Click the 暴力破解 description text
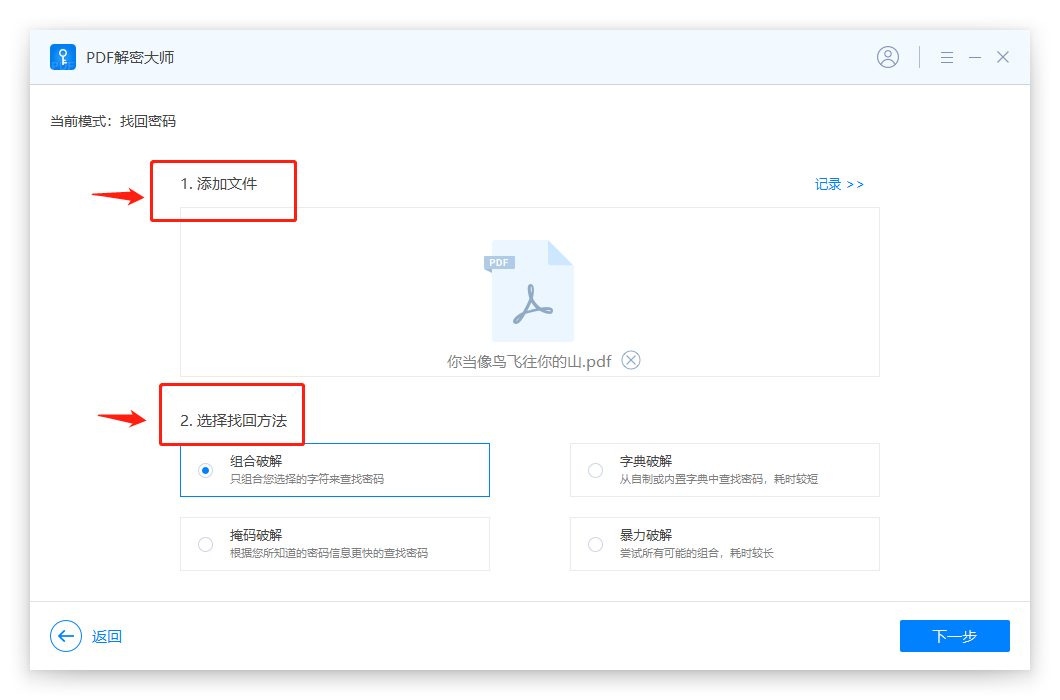Image resolution: width=1060 pixels, height=700 pixels. (x=697, y=553)
